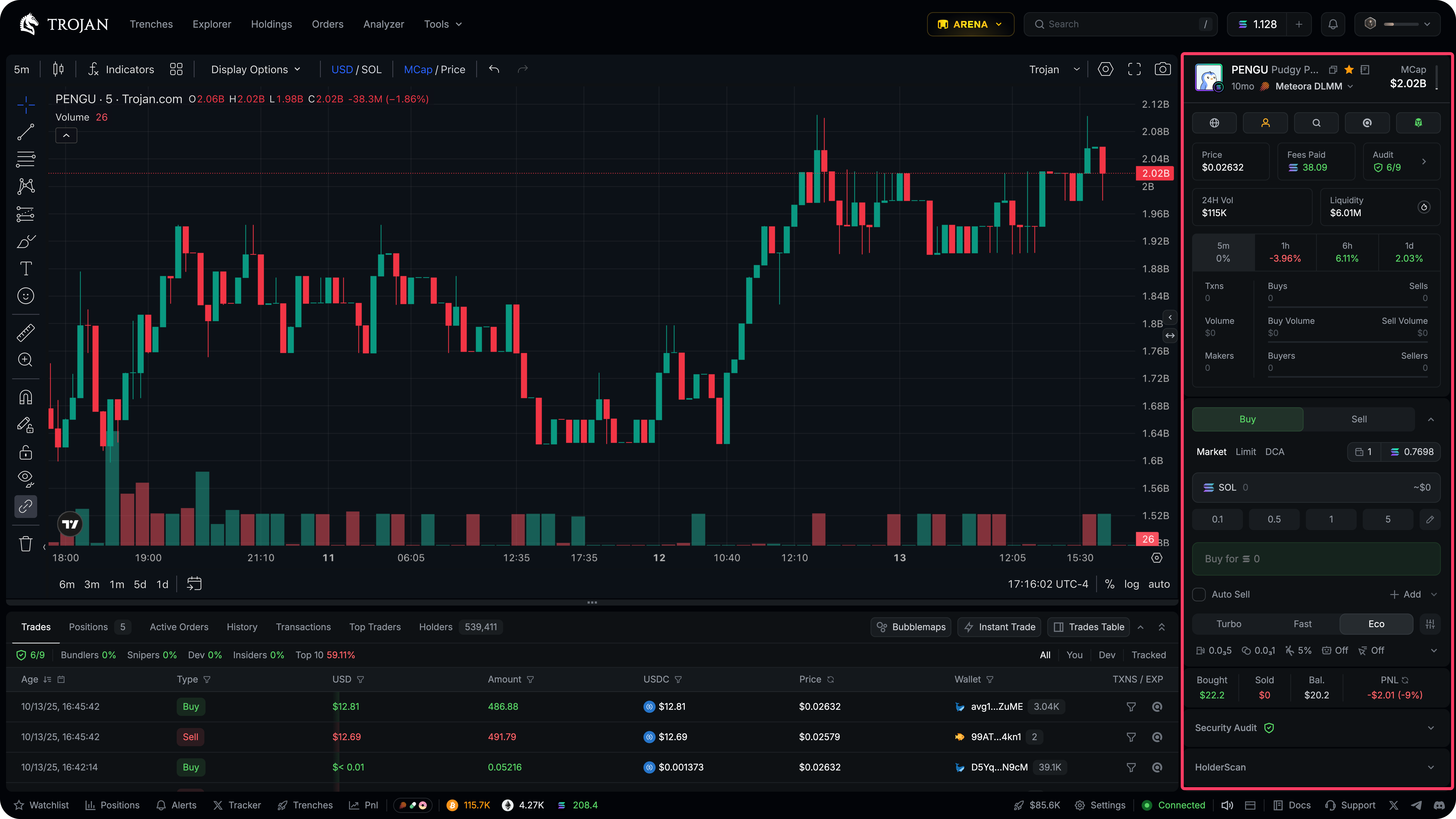Open PENGU website via globe icon
Image resolution: width=1456 pixels, height=819 pixels.
pos(1214,123)
